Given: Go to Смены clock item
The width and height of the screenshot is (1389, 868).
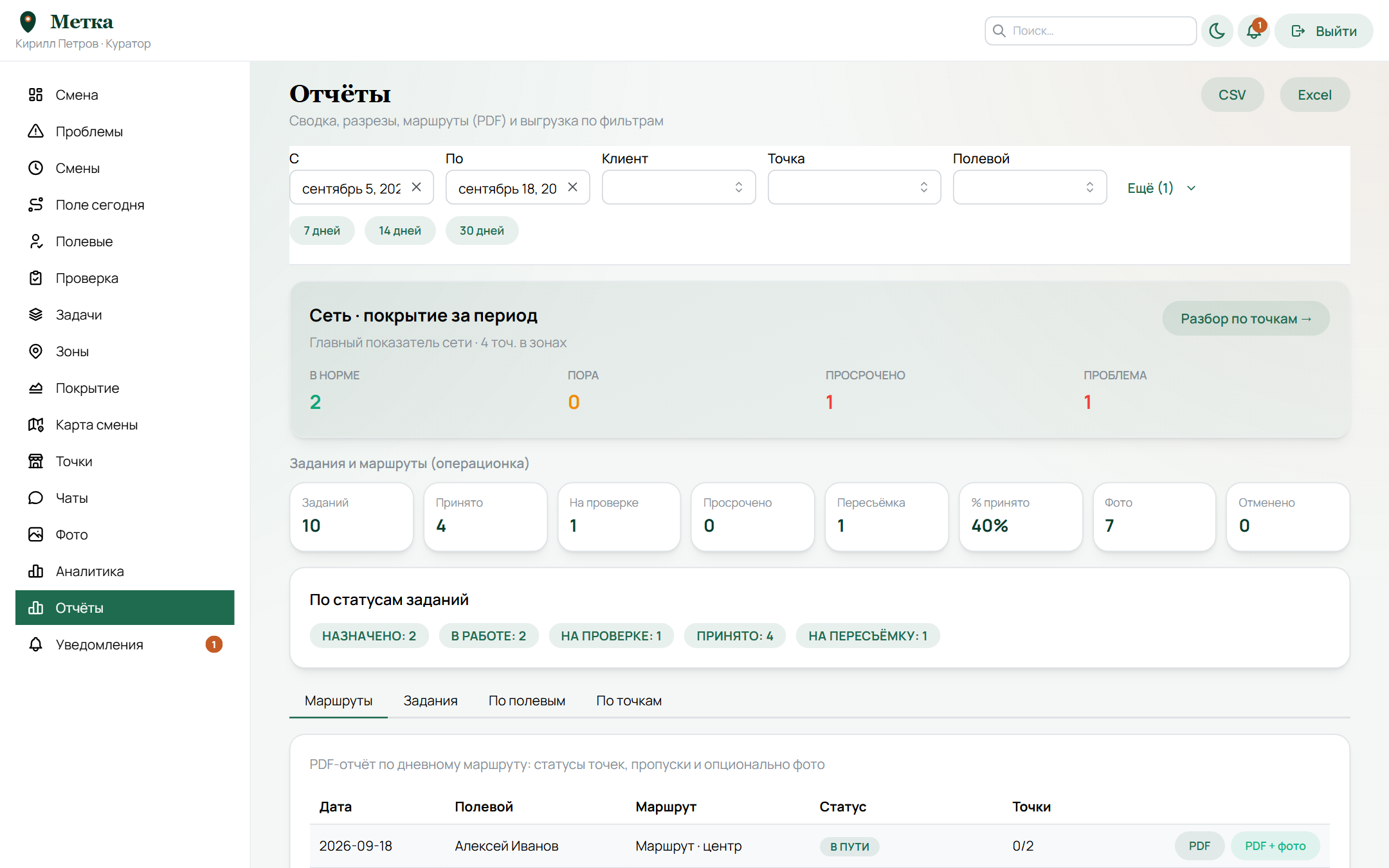Looking at the screenshot, I should [x=125, y=168].
